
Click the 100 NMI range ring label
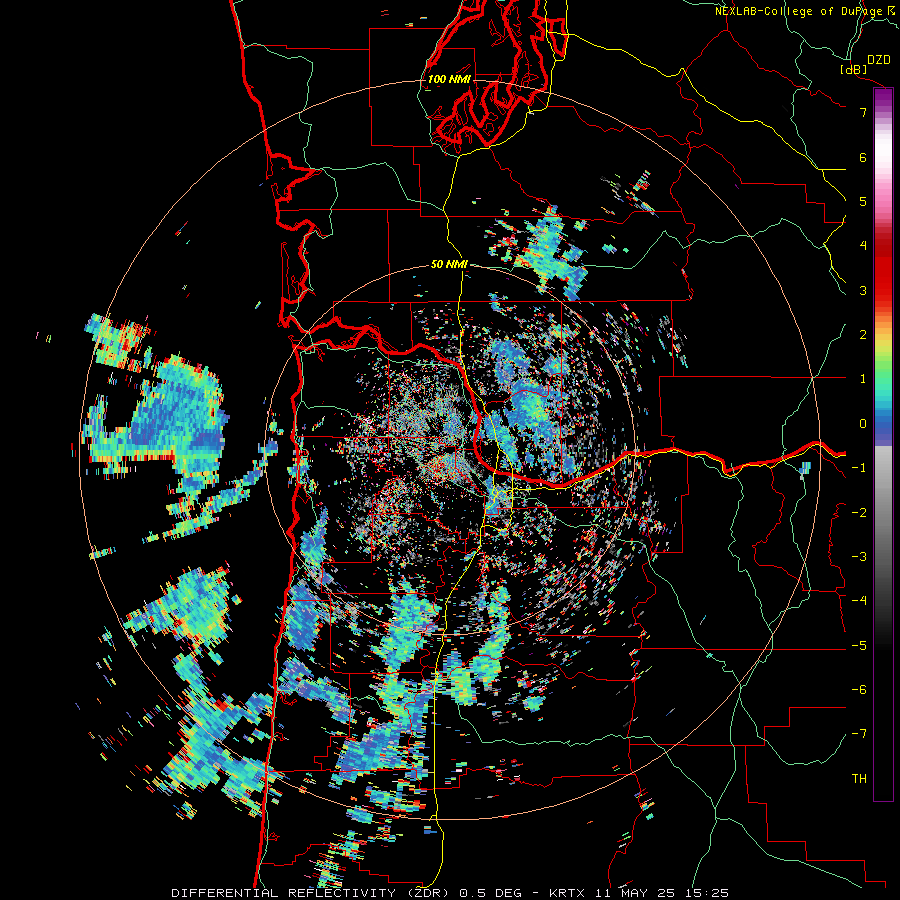click(449, 79)
